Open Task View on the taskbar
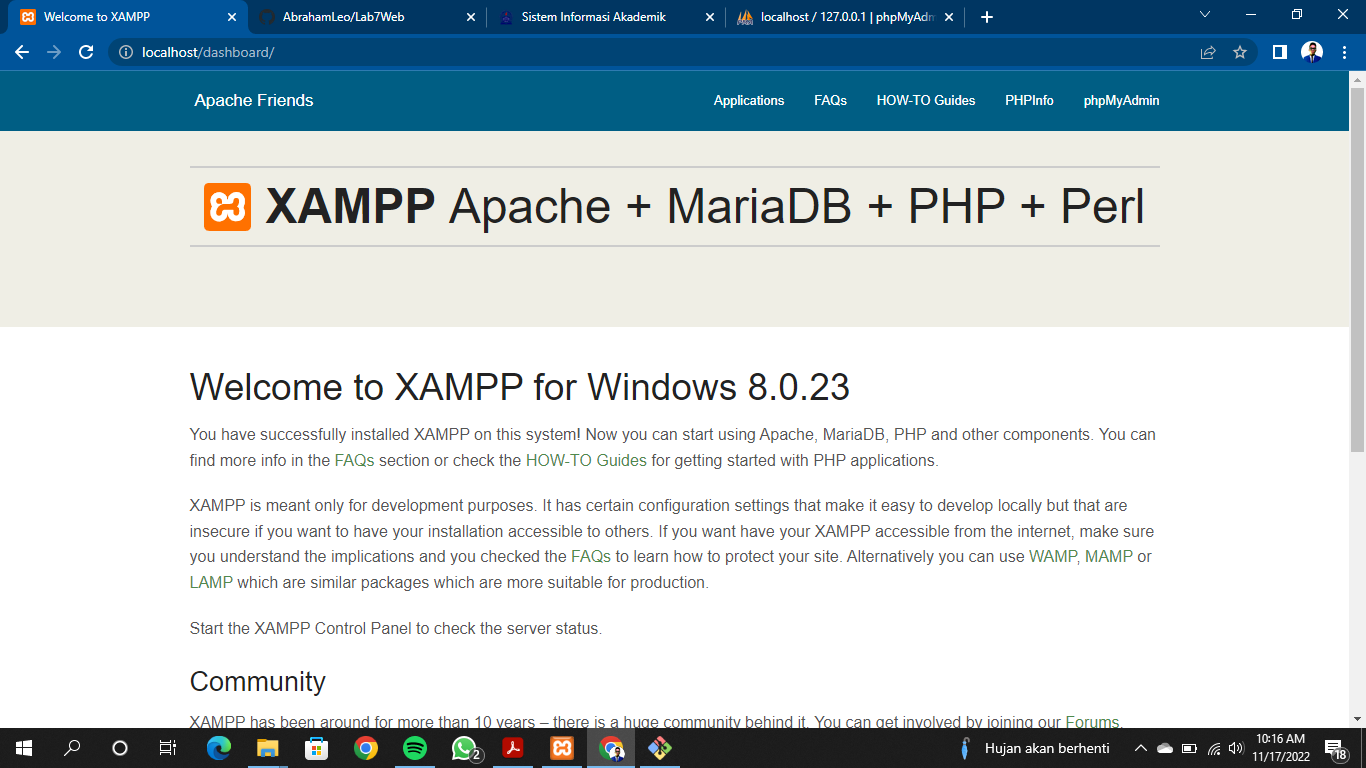Image resolution: width=1366 pixels, height=768 pixels. coord(168,748)
